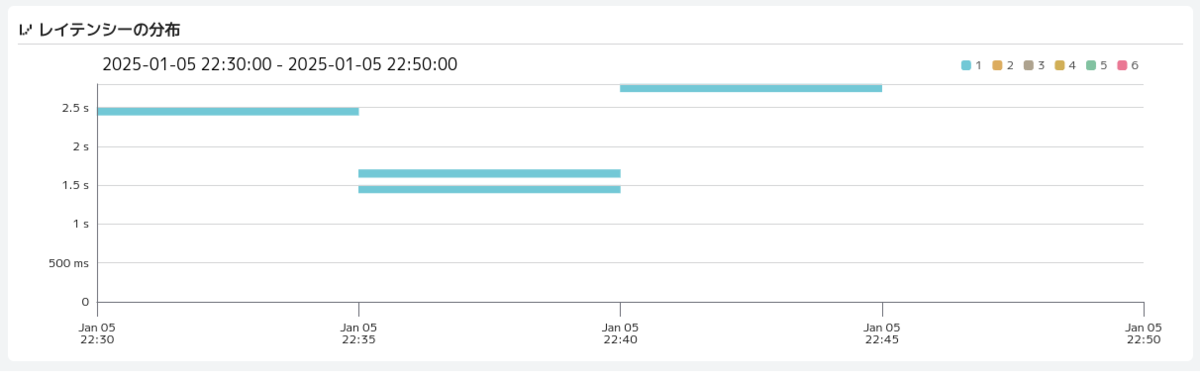Screen dimensions: 1200x377
Task: Click the chart icon beside レイテンシーの分布
Action: click(x=26, y=30)
